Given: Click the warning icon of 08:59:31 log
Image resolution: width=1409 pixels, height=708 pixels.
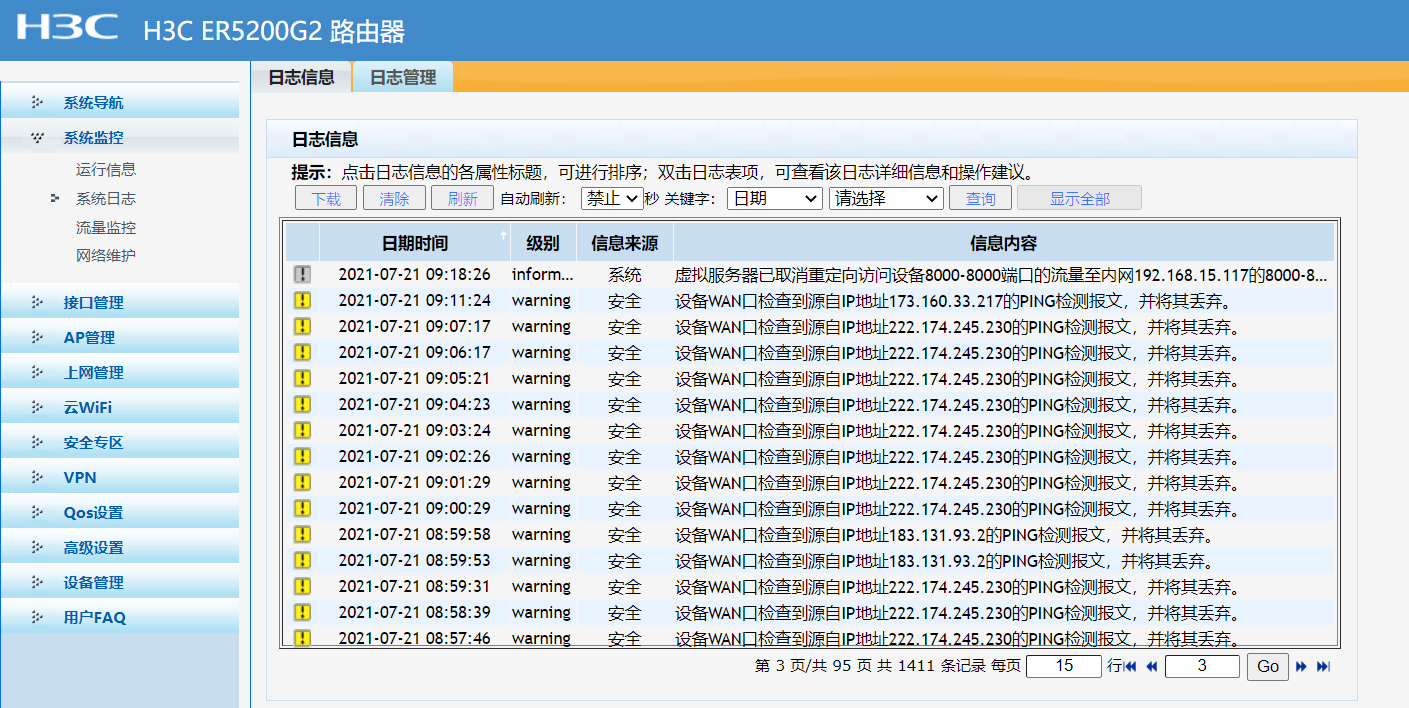Looking at the screenshot, I should 302,586.
